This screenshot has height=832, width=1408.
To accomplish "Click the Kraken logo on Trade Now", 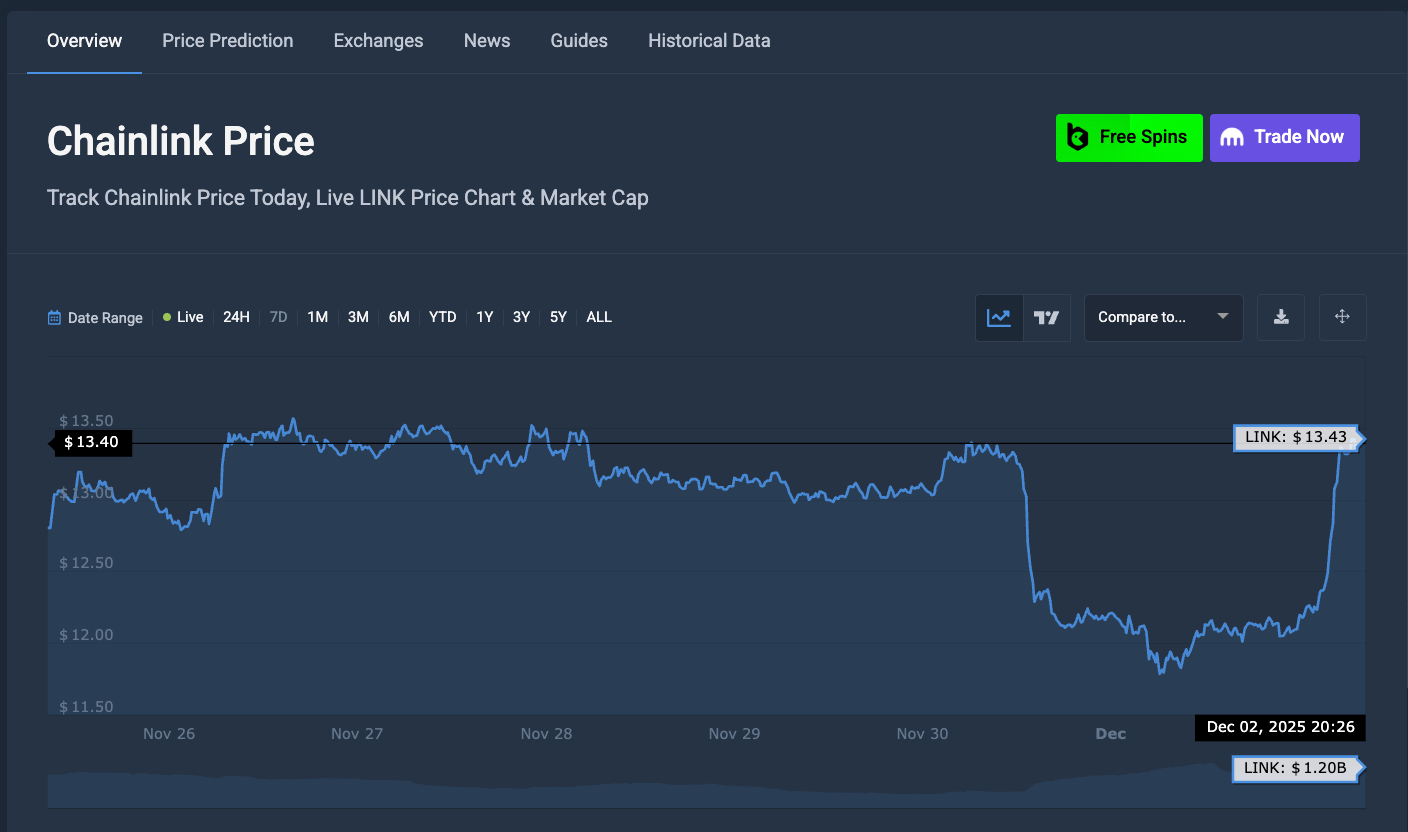I will pos(1232,138).
